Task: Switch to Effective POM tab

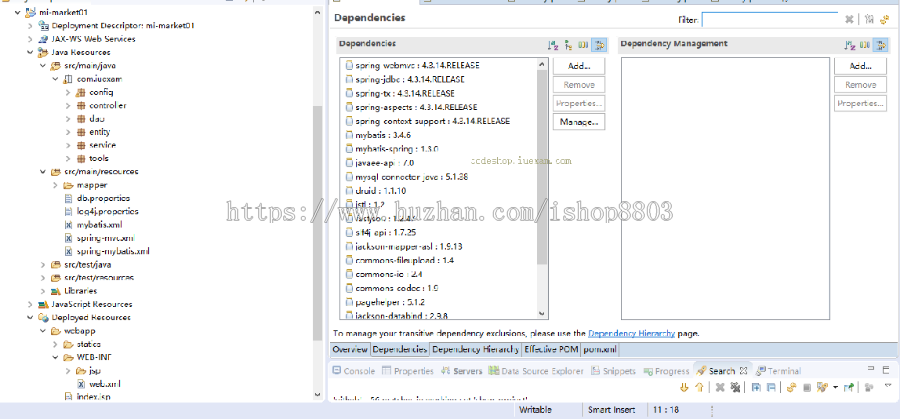Action: 551,349
